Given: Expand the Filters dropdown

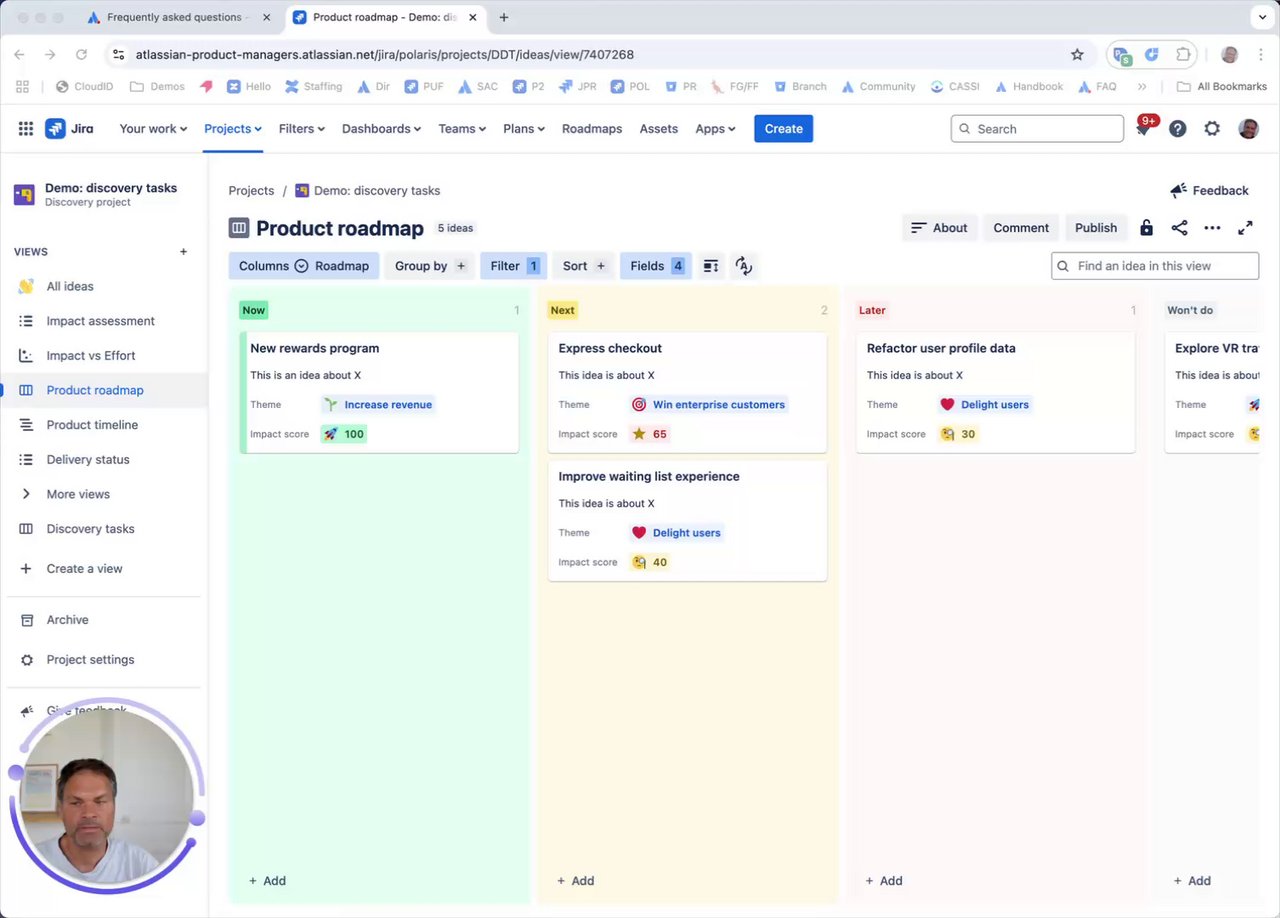Looking at the screenshot, I should pos(301,128).
